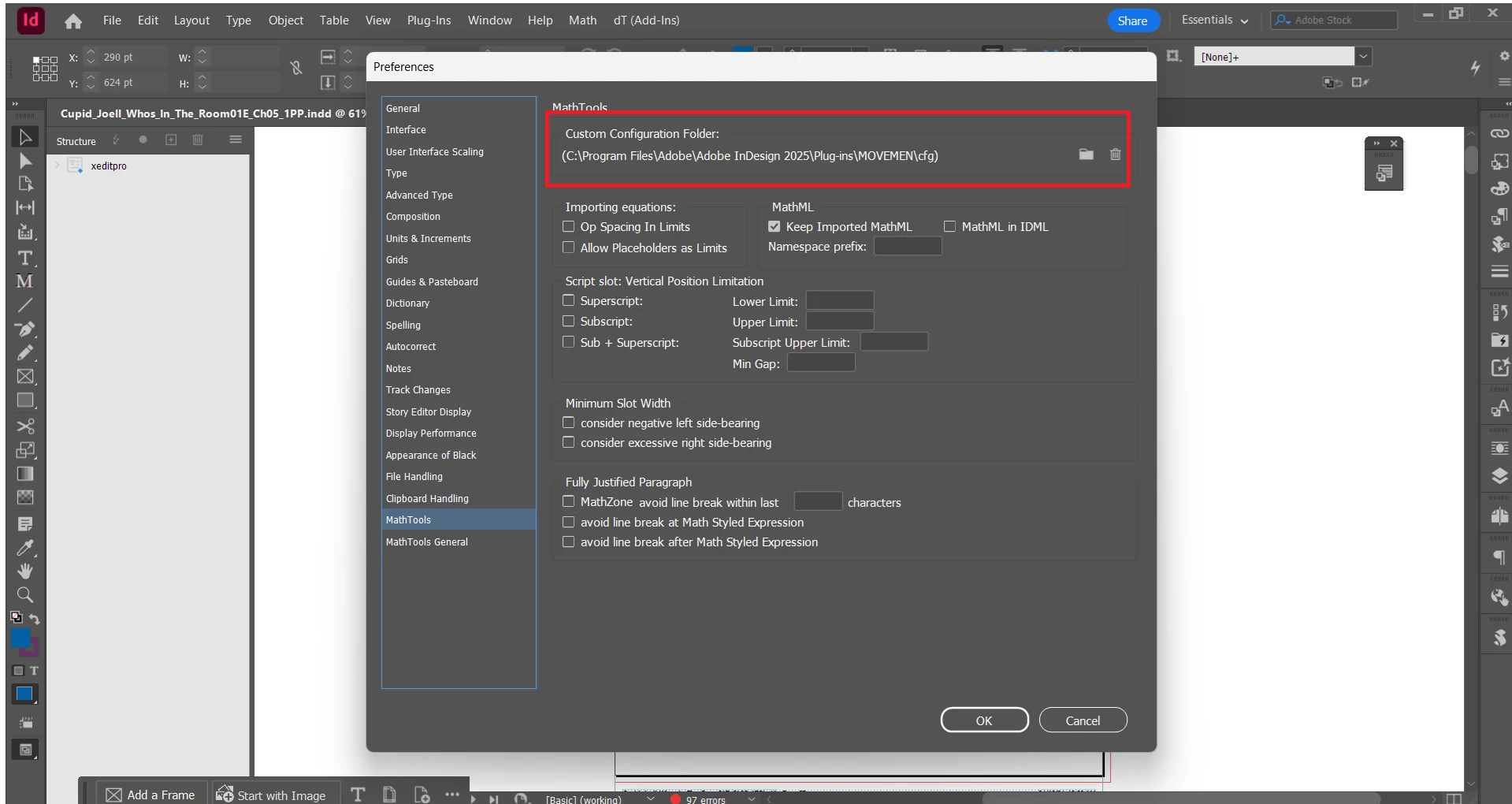This screenshot has width=1512, height=804.
Task: Select the Free Transform tool
Action: 25,450
